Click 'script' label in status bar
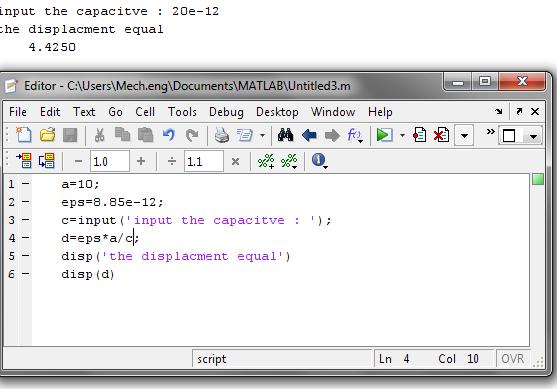Viewport: 557px width, 389px height. pyautogui.click(x=212, y=359)
